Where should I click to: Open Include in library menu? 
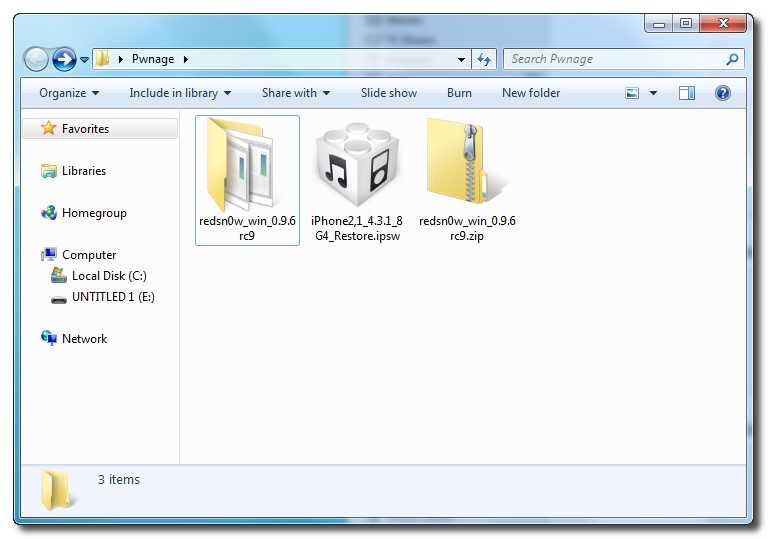point(180,93)
